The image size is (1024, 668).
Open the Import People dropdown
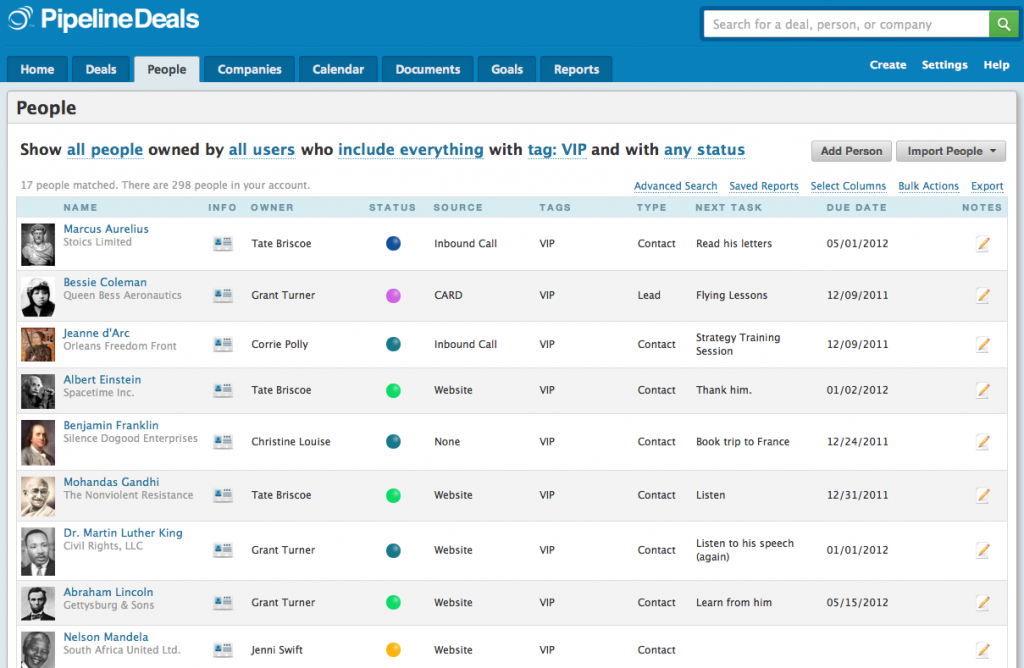coord(949,151)
